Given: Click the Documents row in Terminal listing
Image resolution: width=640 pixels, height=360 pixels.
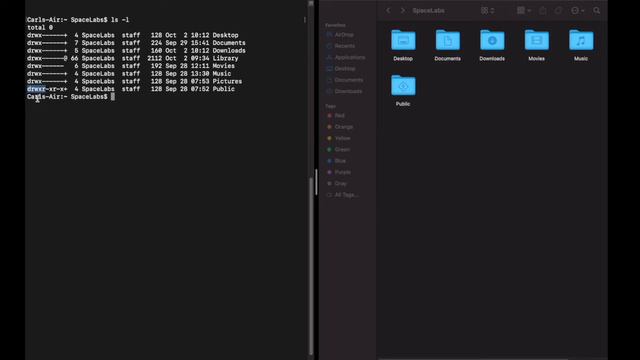Looking at the screenshot, I should 136,43.
